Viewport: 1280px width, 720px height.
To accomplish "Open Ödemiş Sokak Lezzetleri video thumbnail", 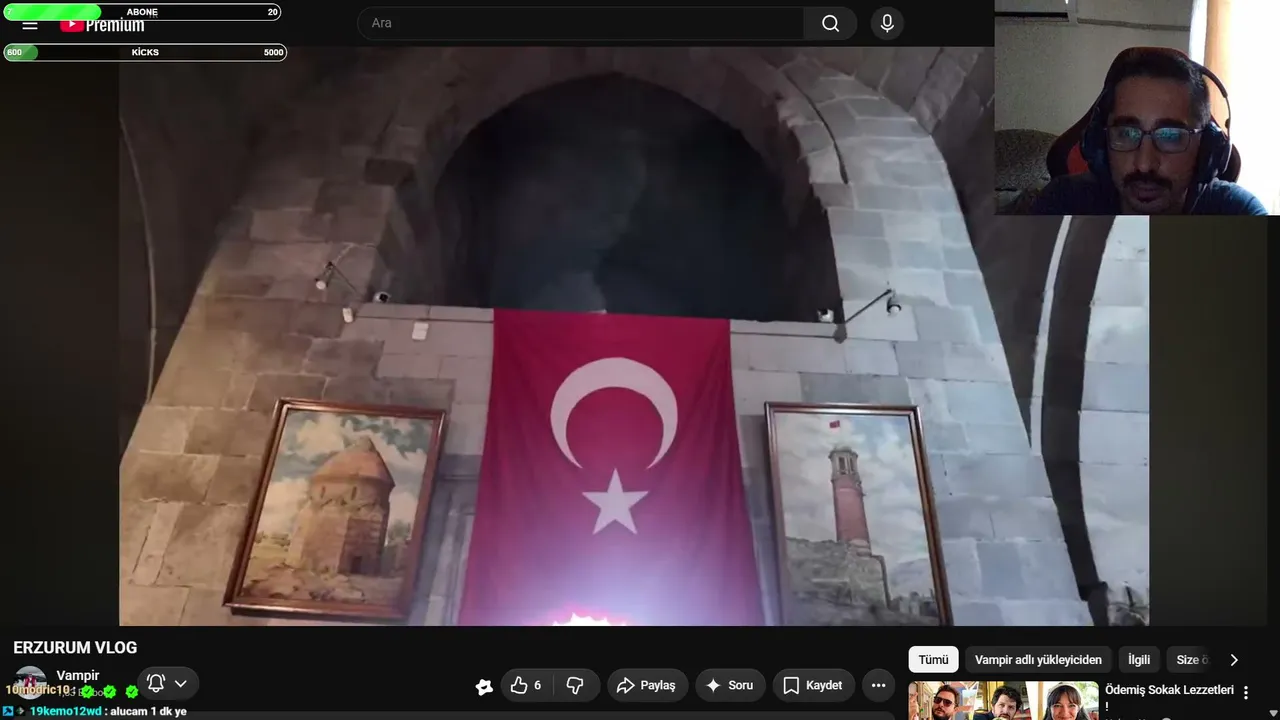I will [x=1003, y=701].
